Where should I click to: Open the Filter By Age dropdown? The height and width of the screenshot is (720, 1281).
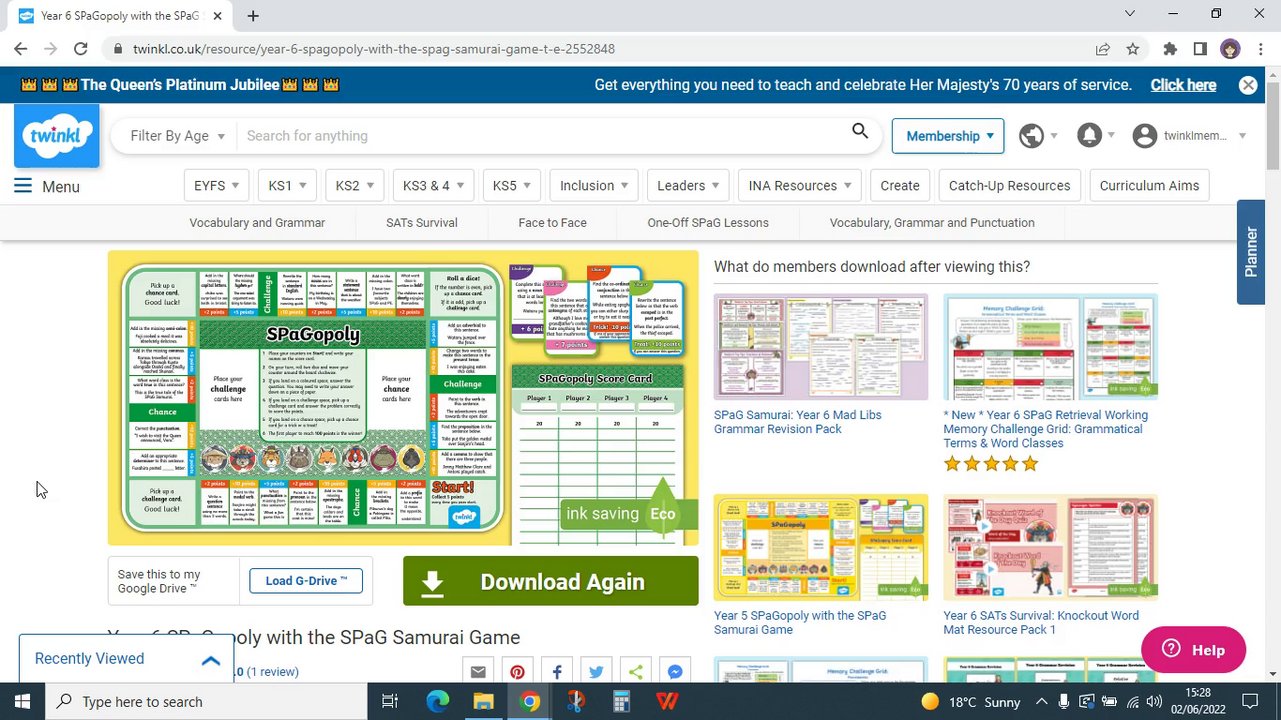tap(177, 136)
